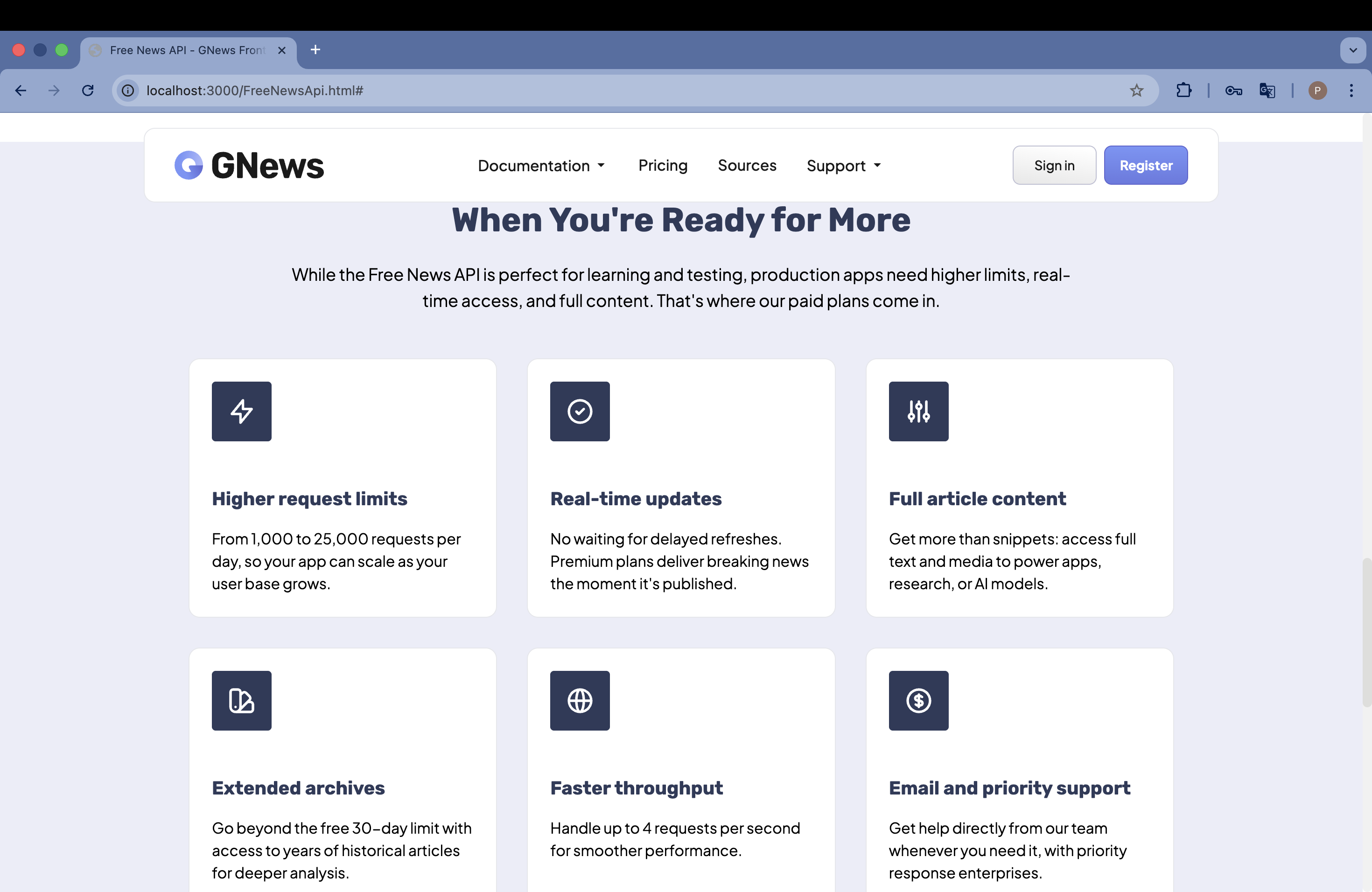Open the tab search chevron at top right
The width and height of the screenshot is (1372, 892).
pos(1352,50)
